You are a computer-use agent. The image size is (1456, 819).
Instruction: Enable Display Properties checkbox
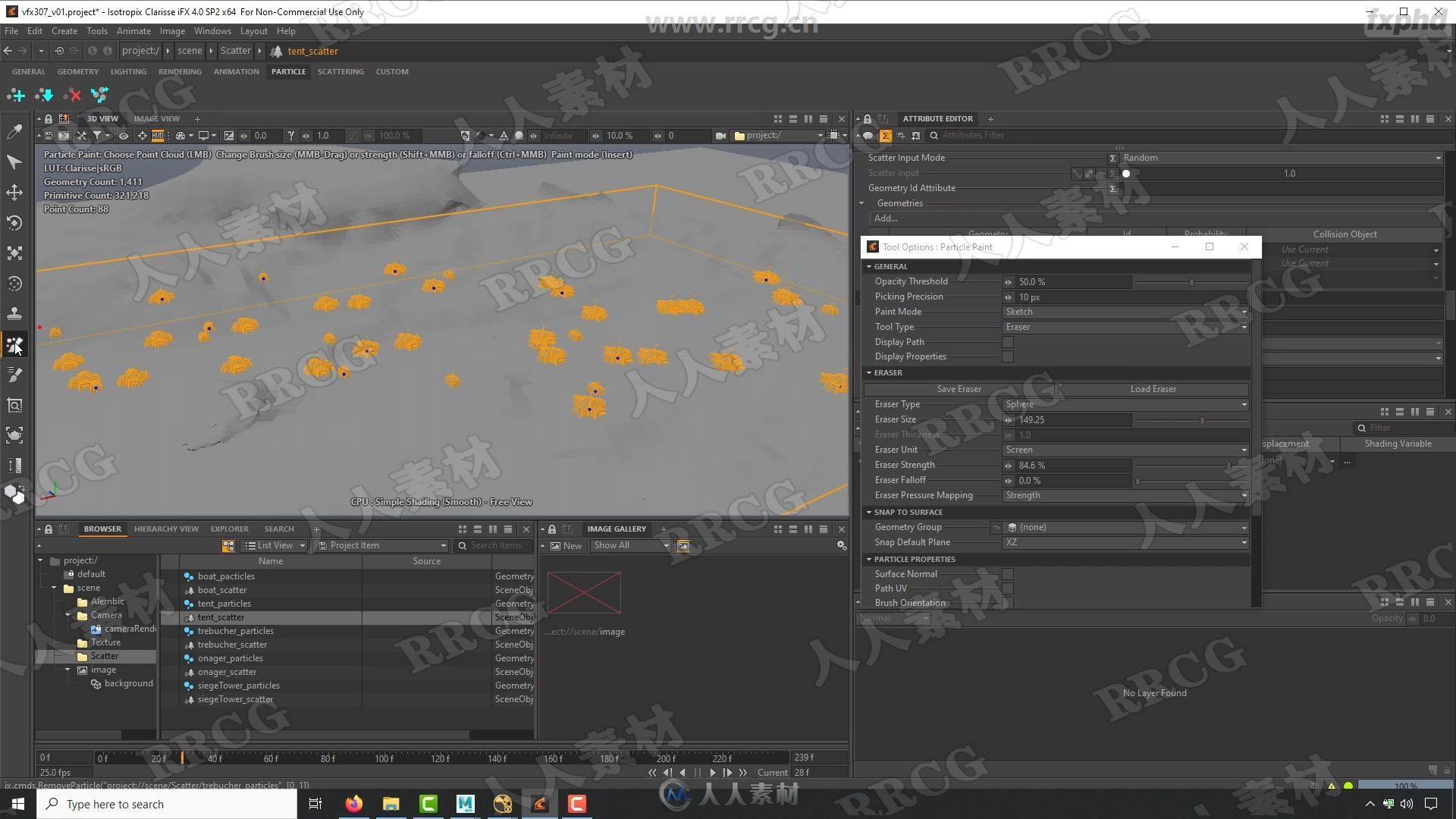[x=1009, y=357]
